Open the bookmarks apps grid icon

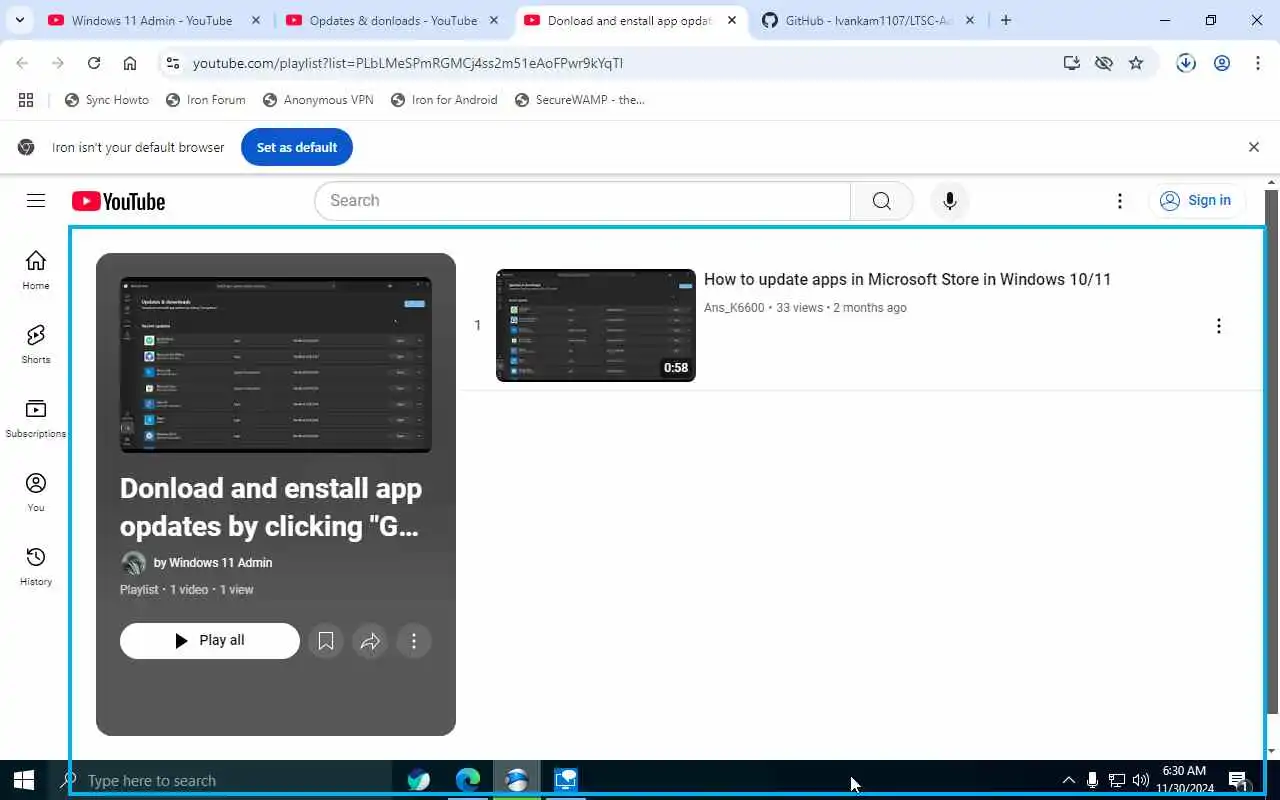[x=26, y=100]
